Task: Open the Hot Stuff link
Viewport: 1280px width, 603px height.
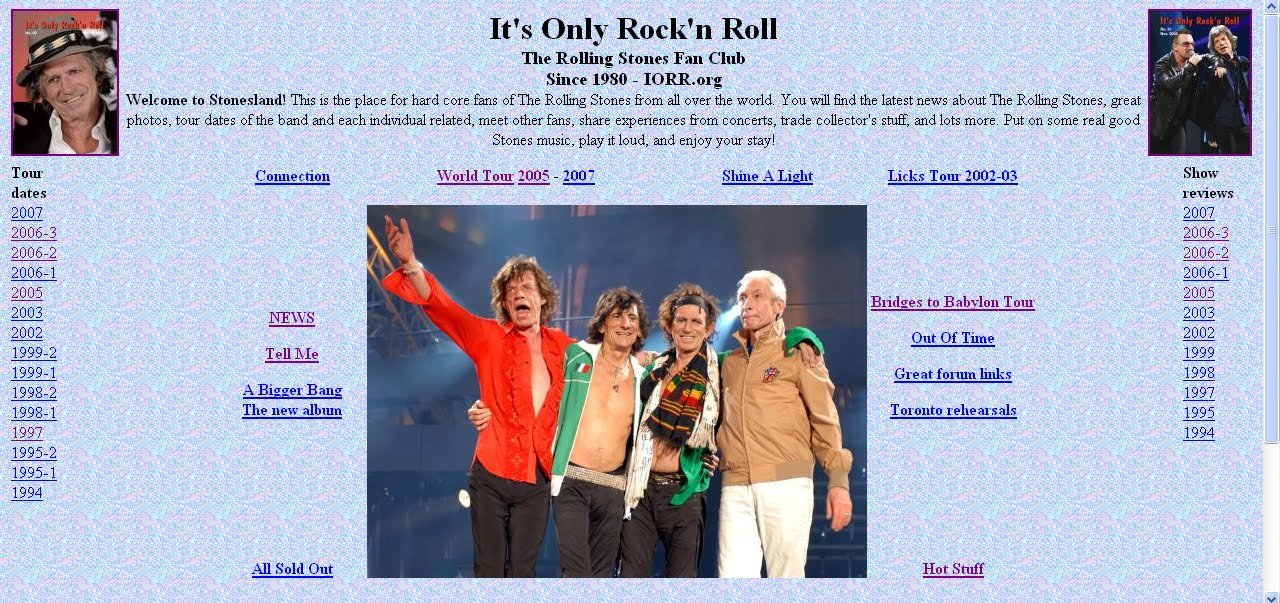Action: coord(953,569)
